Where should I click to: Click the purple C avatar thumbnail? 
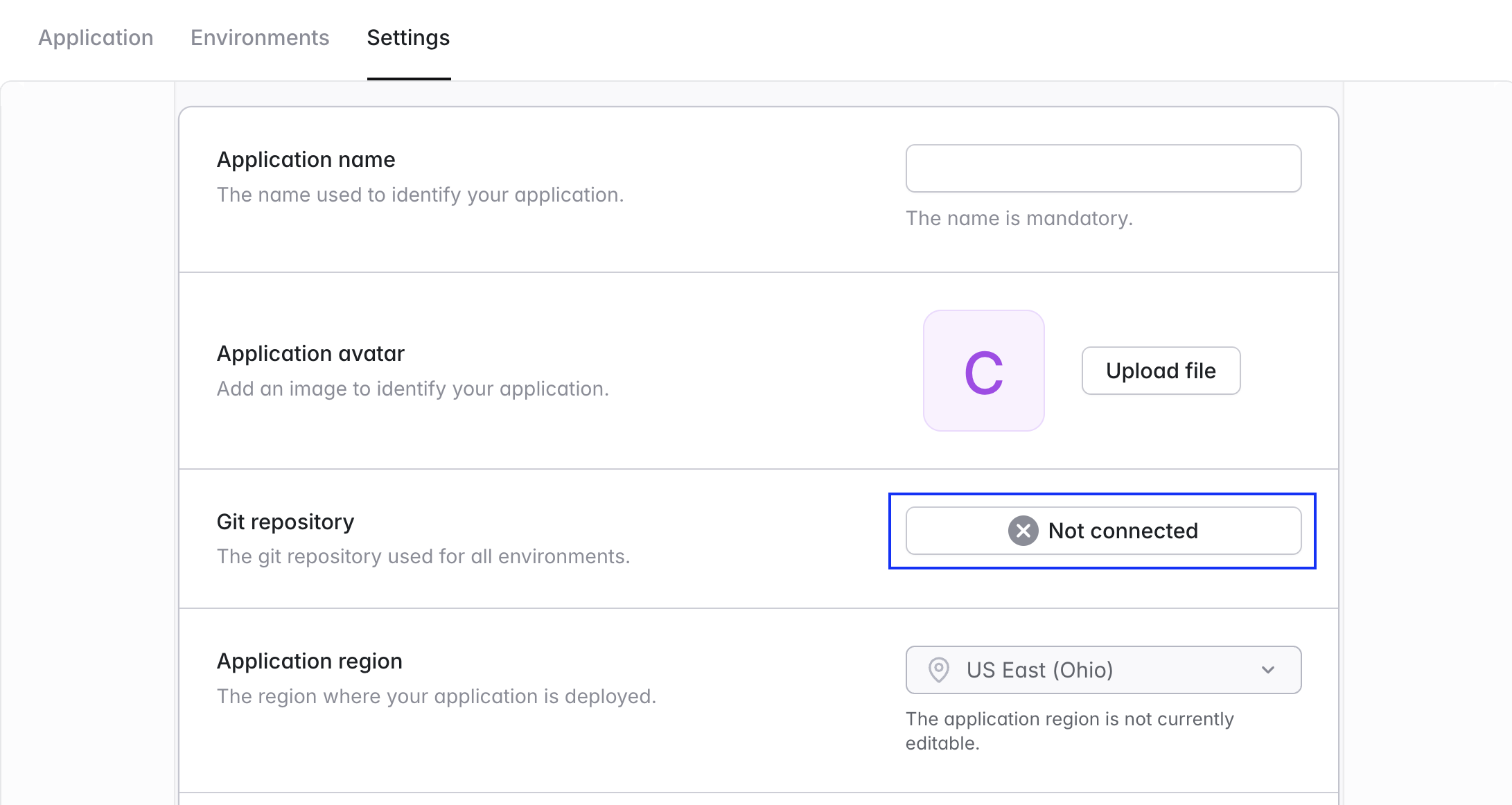[983, 371]
